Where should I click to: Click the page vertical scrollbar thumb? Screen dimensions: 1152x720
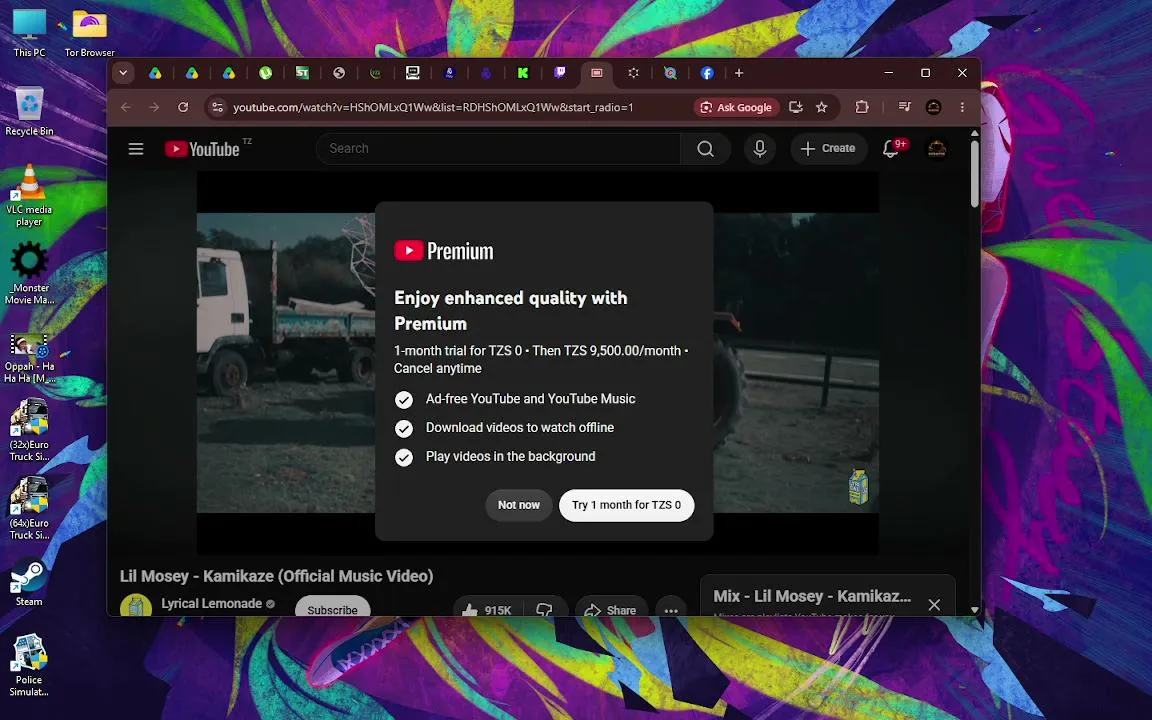[x=974, y=173]
